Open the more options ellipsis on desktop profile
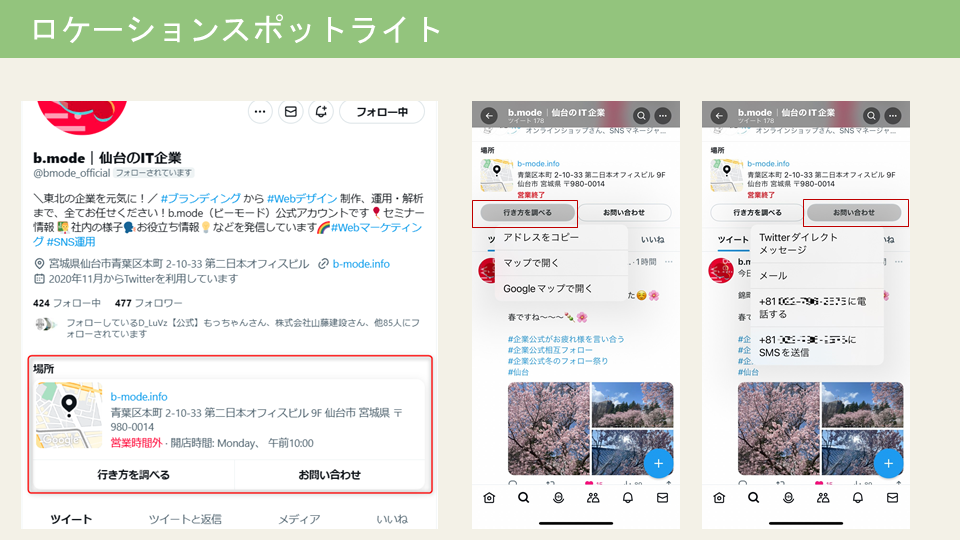 260,112
